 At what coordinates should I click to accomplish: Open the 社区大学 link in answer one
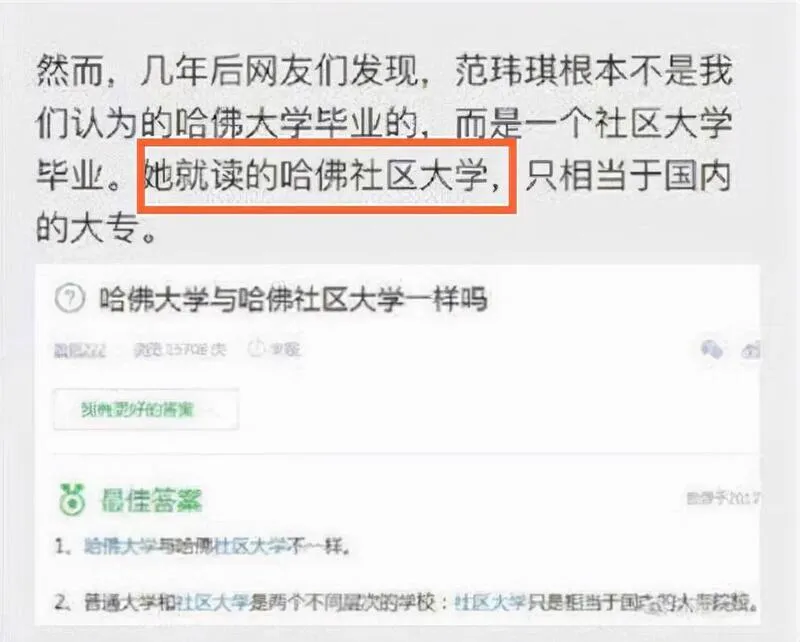[x=249, y=547]
